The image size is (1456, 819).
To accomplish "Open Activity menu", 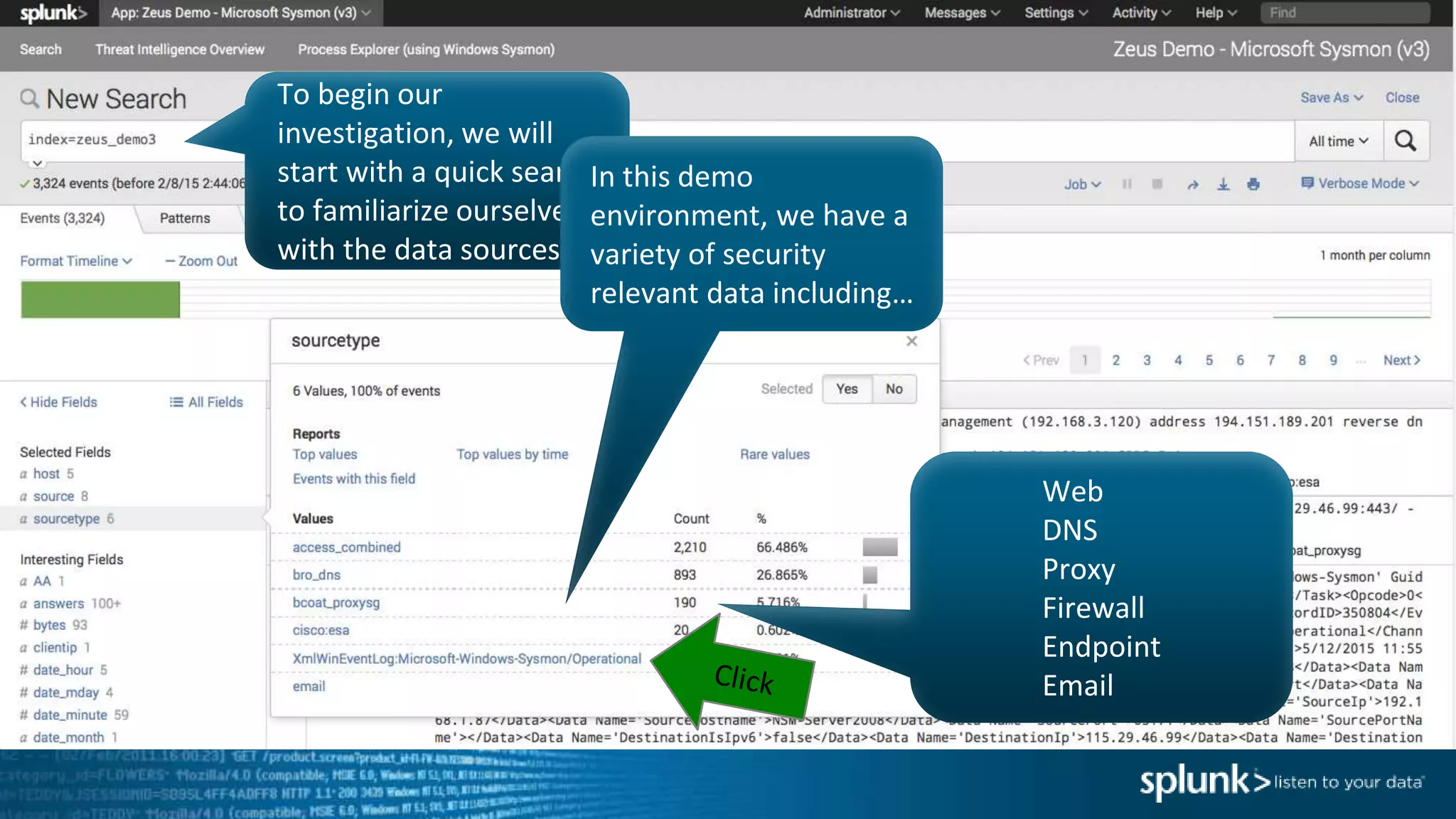I will coord(1141,13).
